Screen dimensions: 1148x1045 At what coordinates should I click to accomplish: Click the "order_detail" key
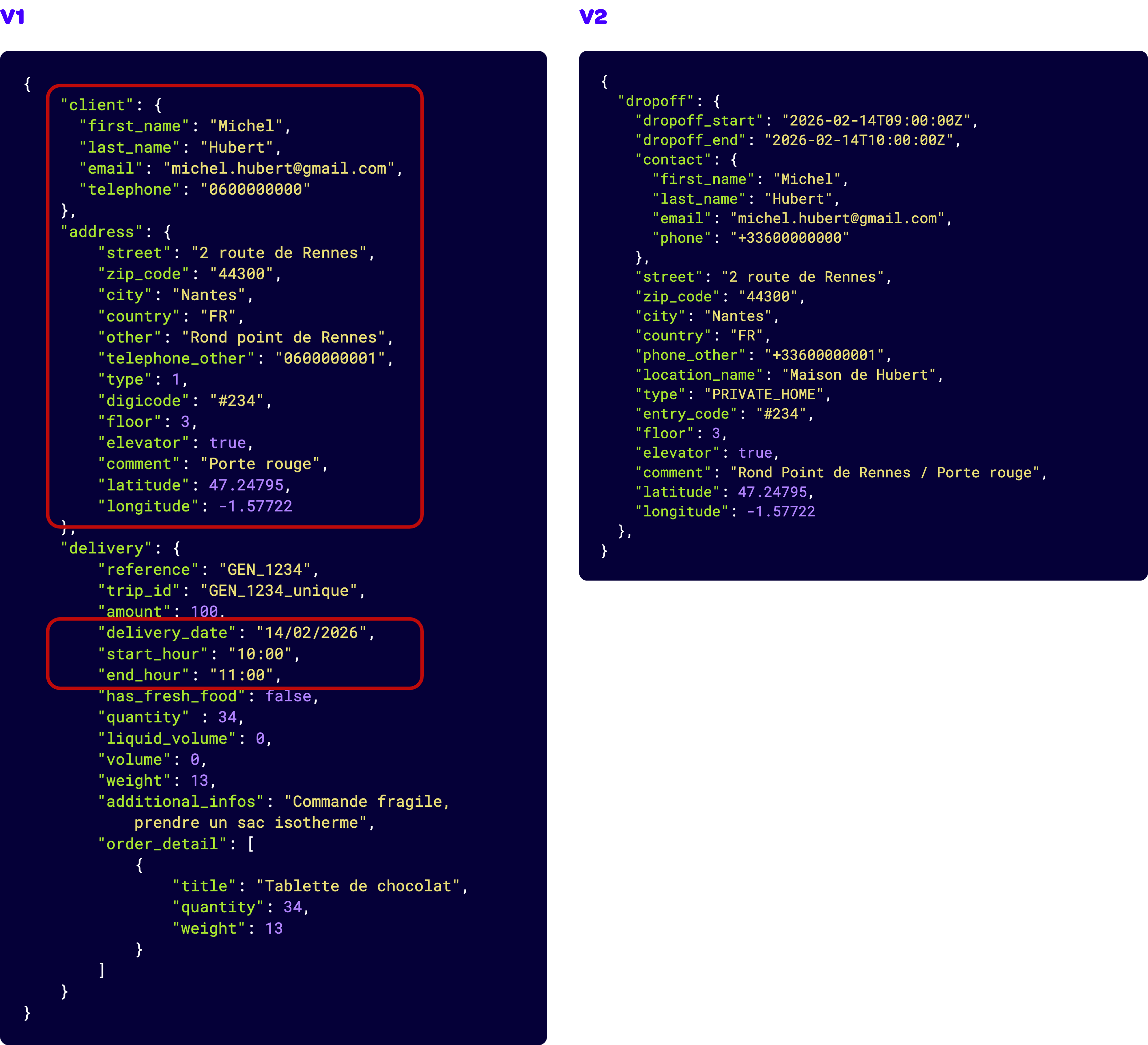coord(162,844)
